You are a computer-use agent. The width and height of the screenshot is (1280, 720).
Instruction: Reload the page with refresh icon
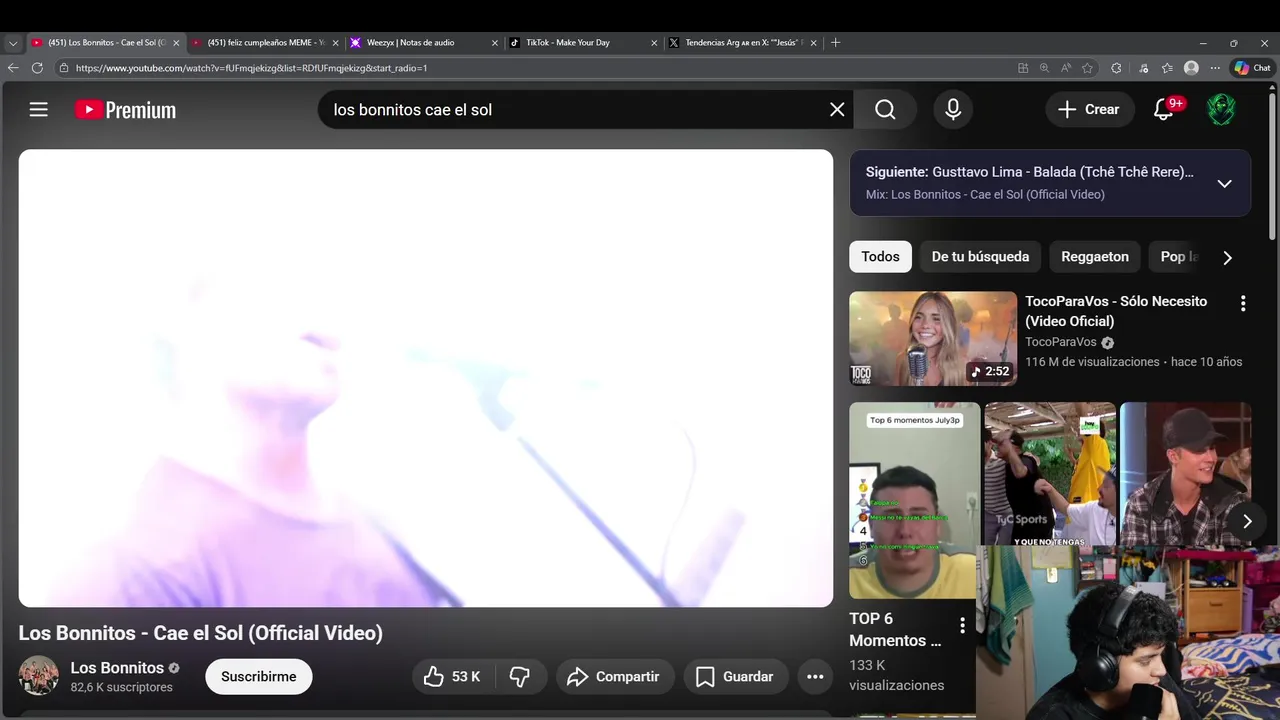[x=37, y=68]
